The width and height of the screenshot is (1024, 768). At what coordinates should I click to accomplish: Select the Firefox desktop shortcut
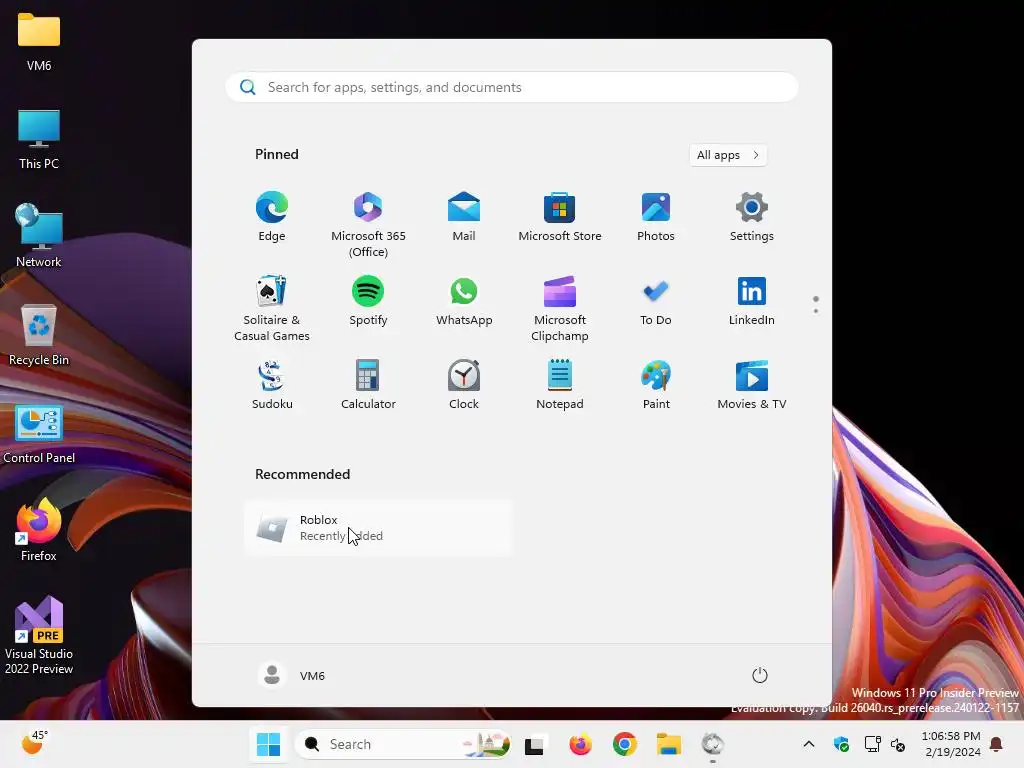(x=39, y=530)
